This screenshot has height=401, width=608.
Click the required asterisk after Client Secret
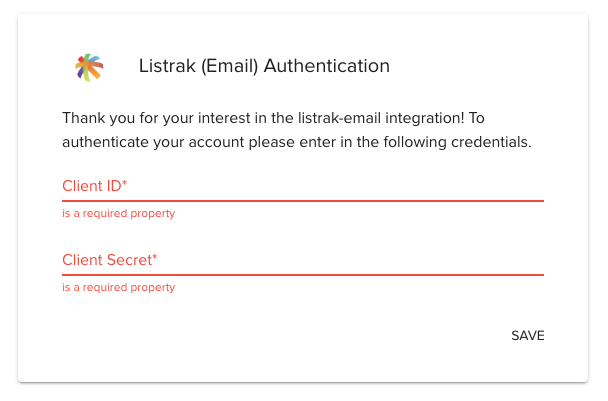[x=155, y=259]
